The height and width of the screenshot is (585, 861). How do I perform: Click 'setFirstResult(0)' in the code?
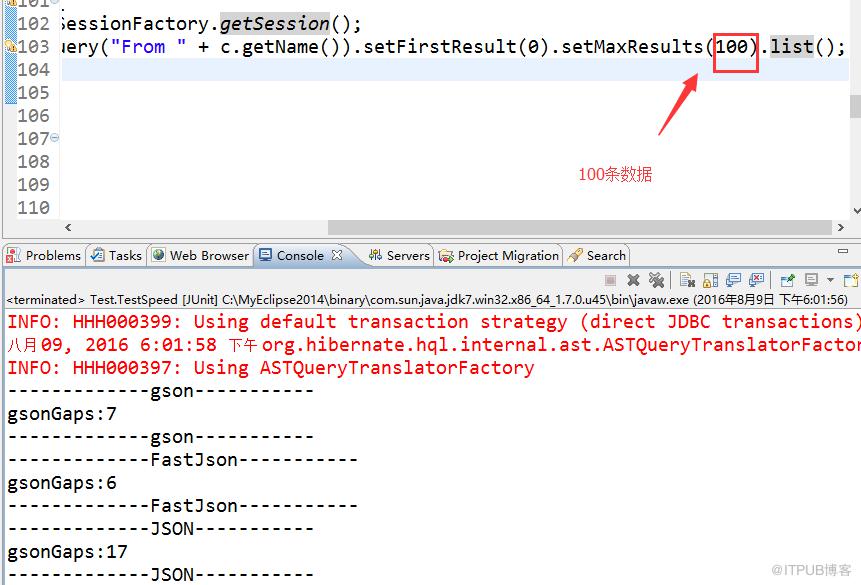click(x=456, y=47)
